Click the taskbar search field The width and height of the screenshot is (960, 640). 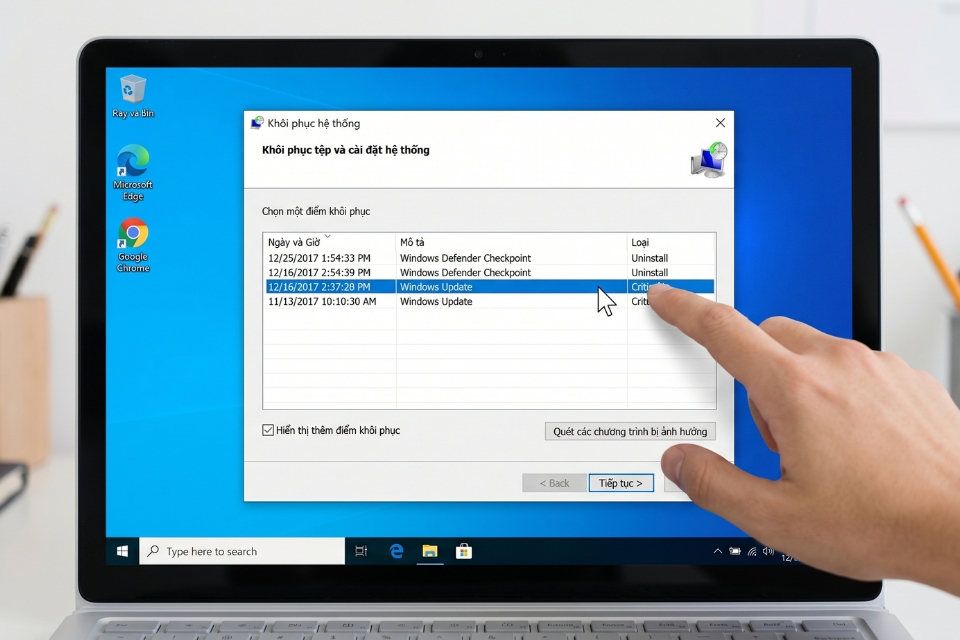(240, 551)
